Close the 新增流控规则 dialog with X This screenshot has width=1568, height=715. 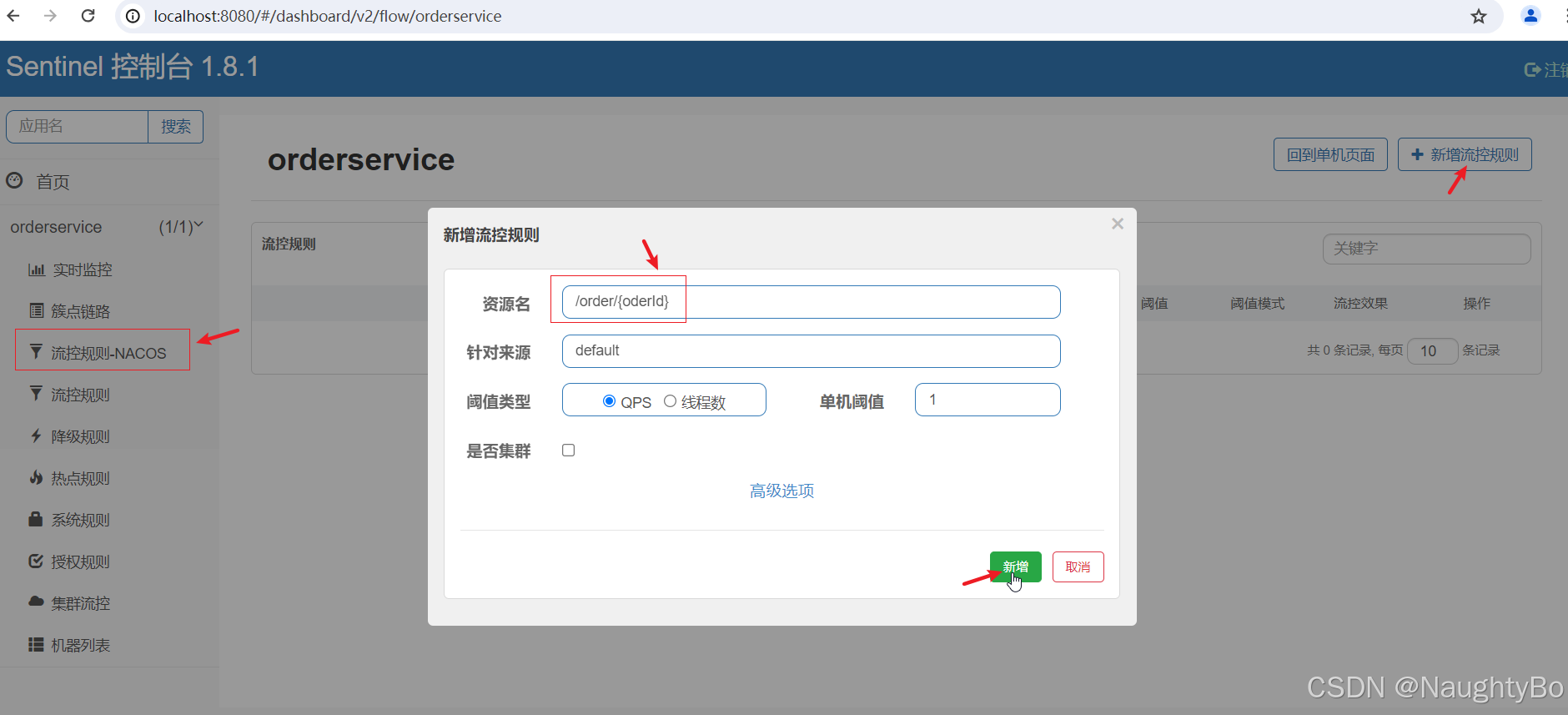click(1118, 224)
